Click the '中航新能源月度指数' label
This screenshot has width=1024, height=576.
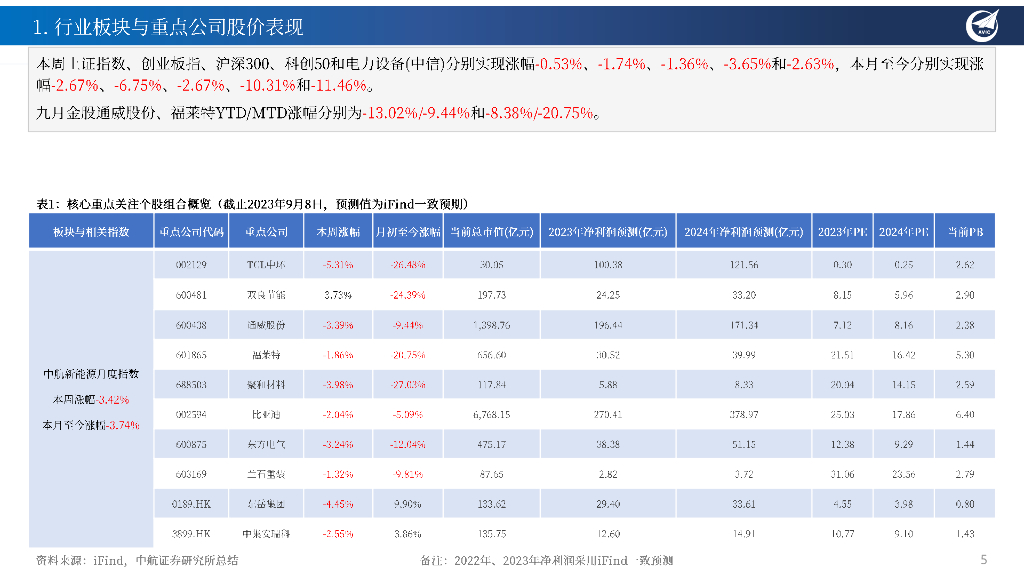91,374
